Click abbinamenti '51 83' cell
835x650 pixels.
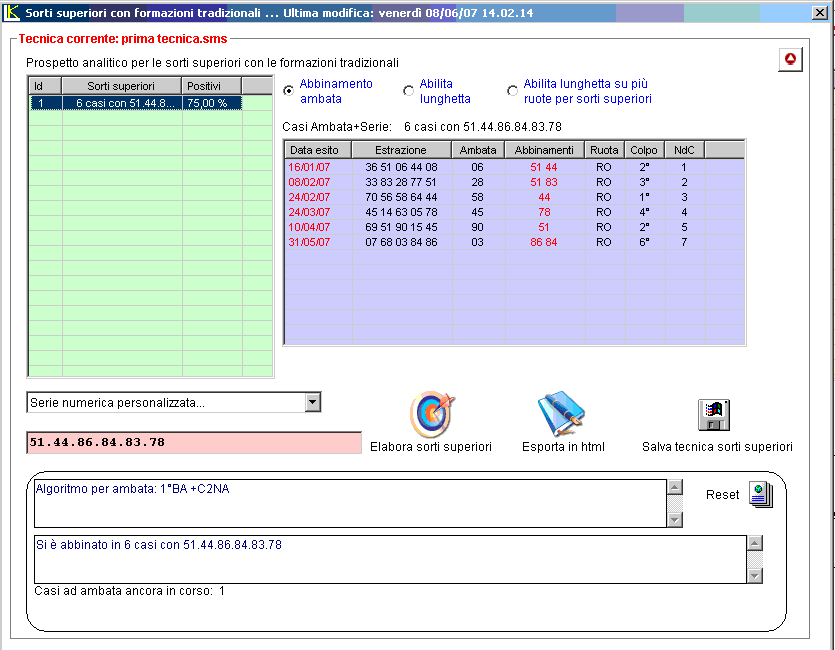click(x=544, y=182)
